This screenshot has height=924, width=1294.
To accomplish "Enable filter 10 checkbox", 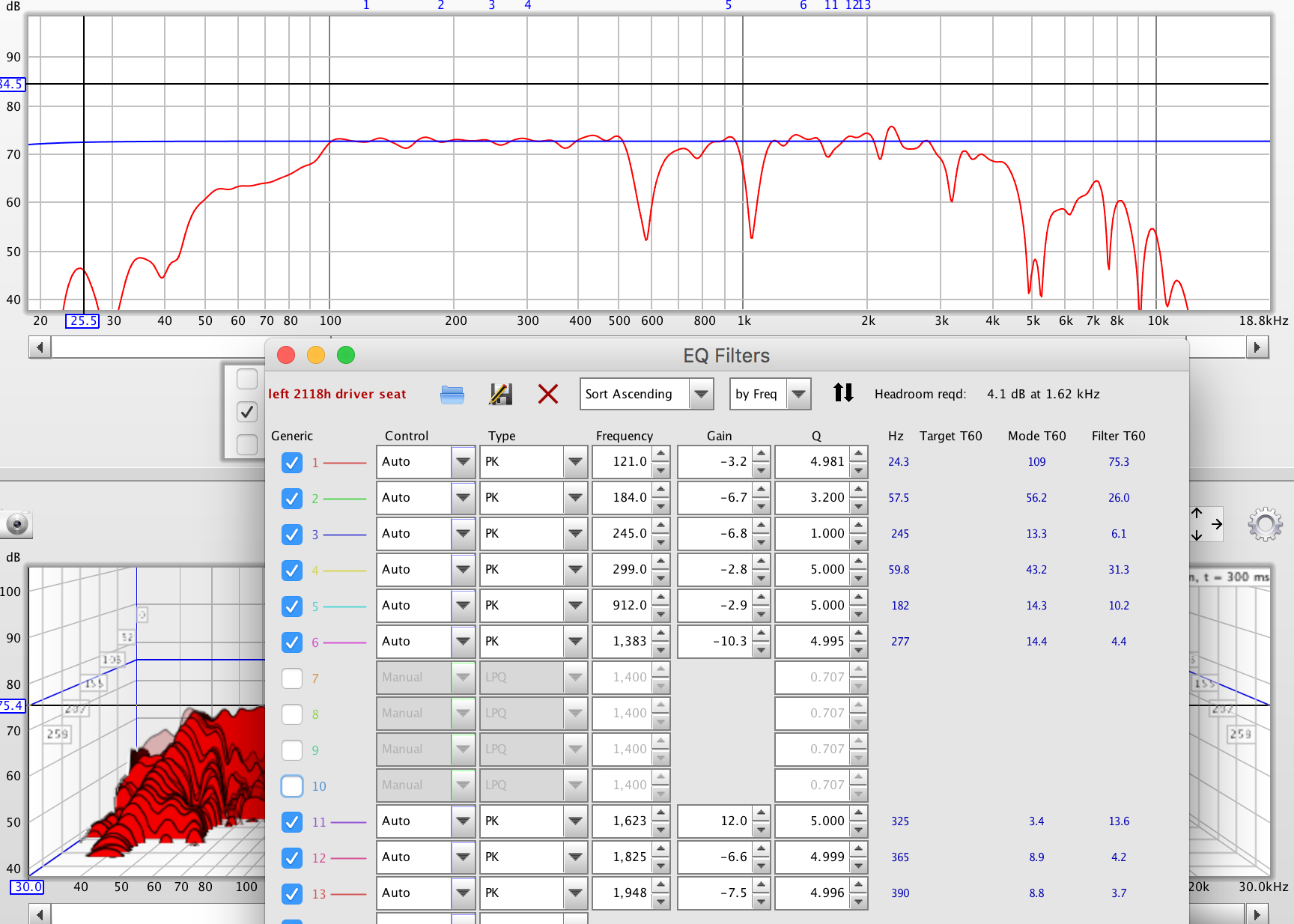I will point(292,786).
